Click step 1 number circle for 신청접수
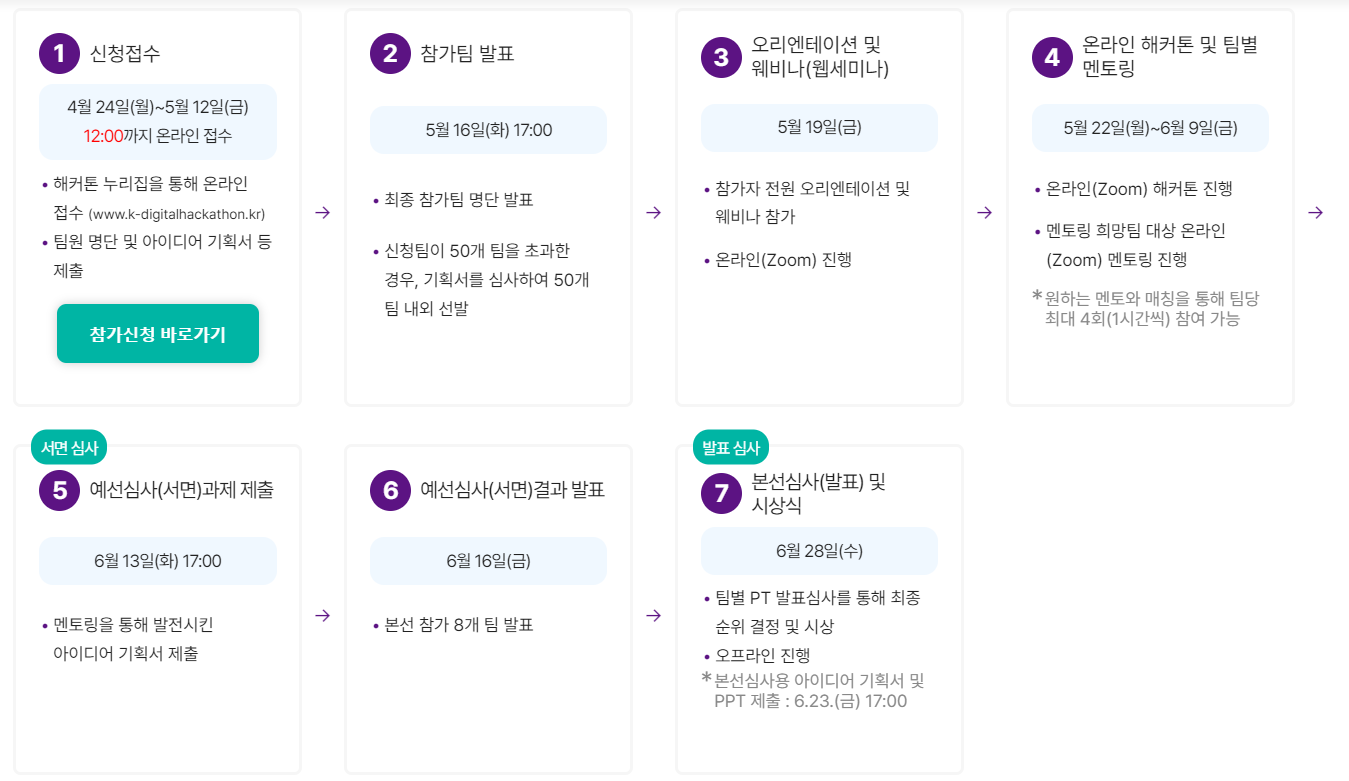 [x=59, y=54]
